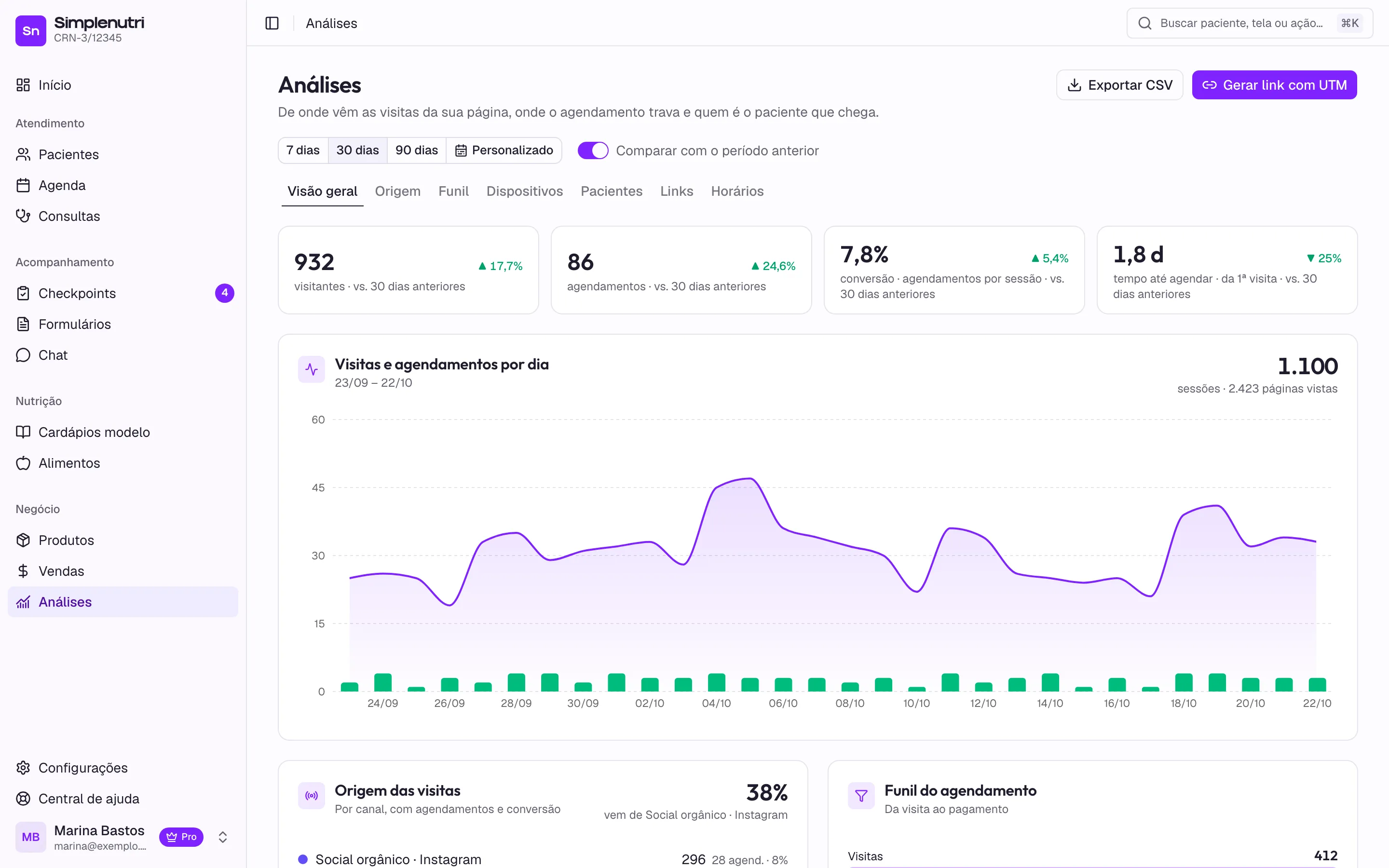Toggle the sidebar panel icon
The width and height of the screenshot is (1389, 868).
tap(272, 23)
